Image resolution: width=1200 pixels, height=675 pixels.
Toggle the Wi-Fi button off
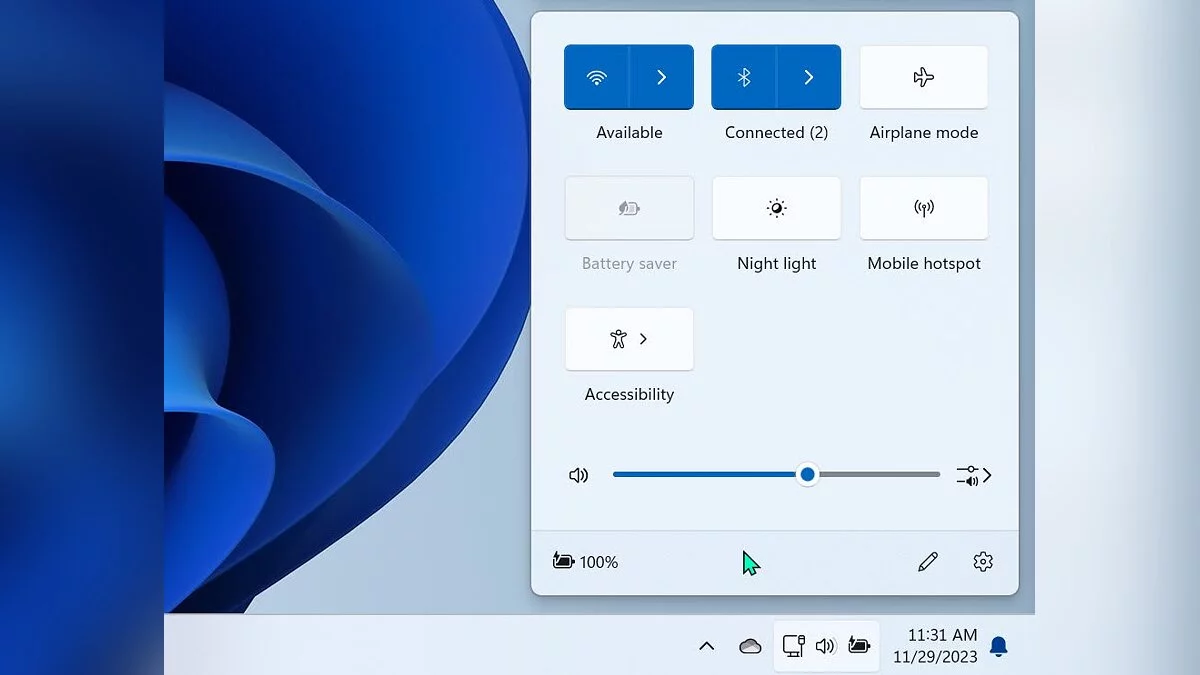pos(597,77)
